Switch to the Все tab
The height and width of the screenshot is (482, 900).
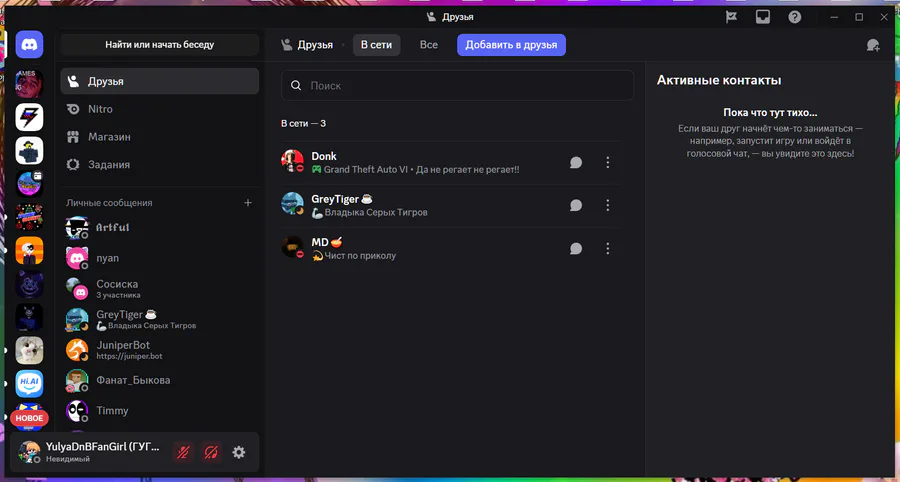click(429, 45)
